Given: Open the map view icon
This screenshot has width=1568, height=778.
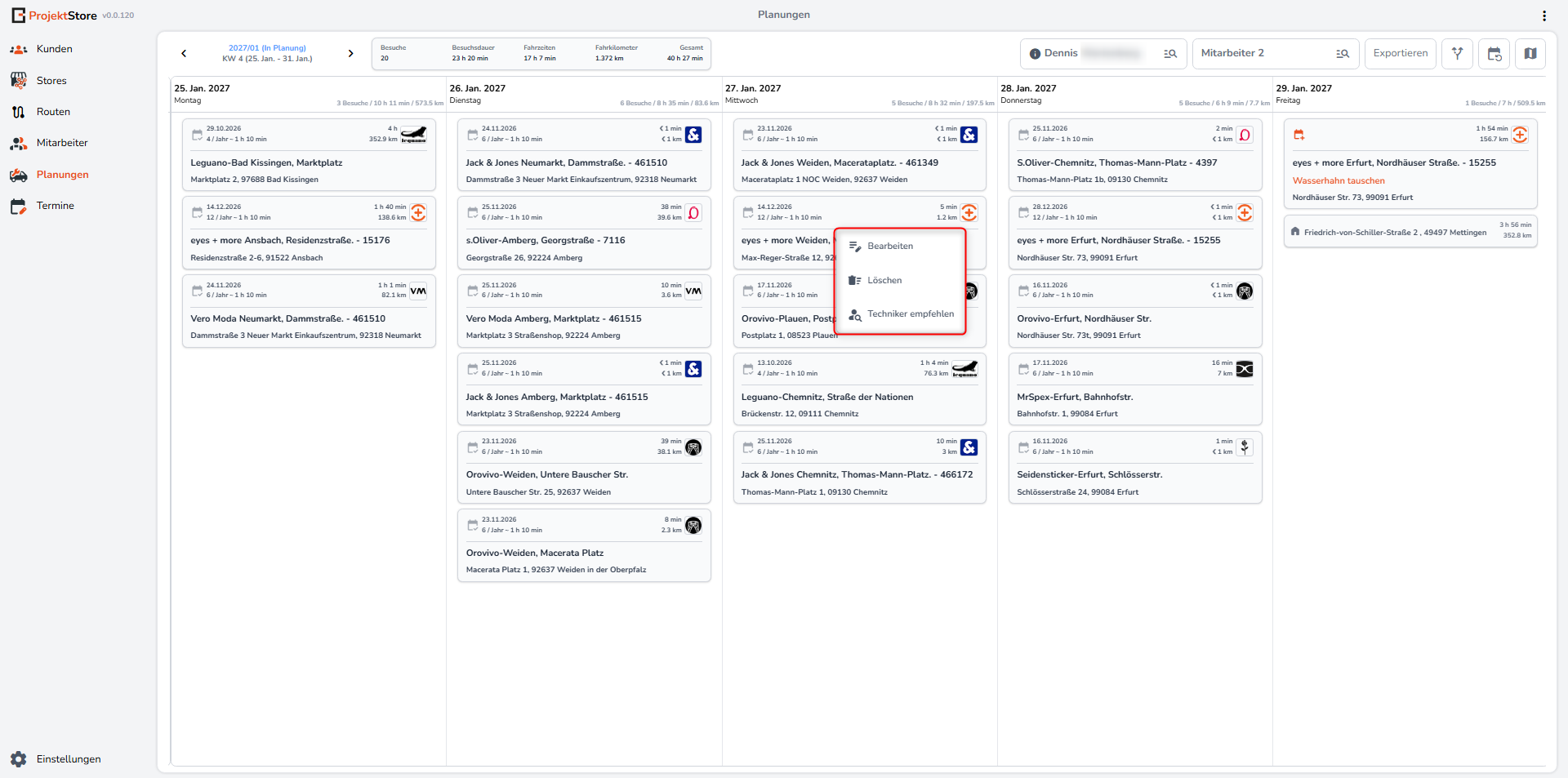Looking at the screenshot, I should point(1530,54).
